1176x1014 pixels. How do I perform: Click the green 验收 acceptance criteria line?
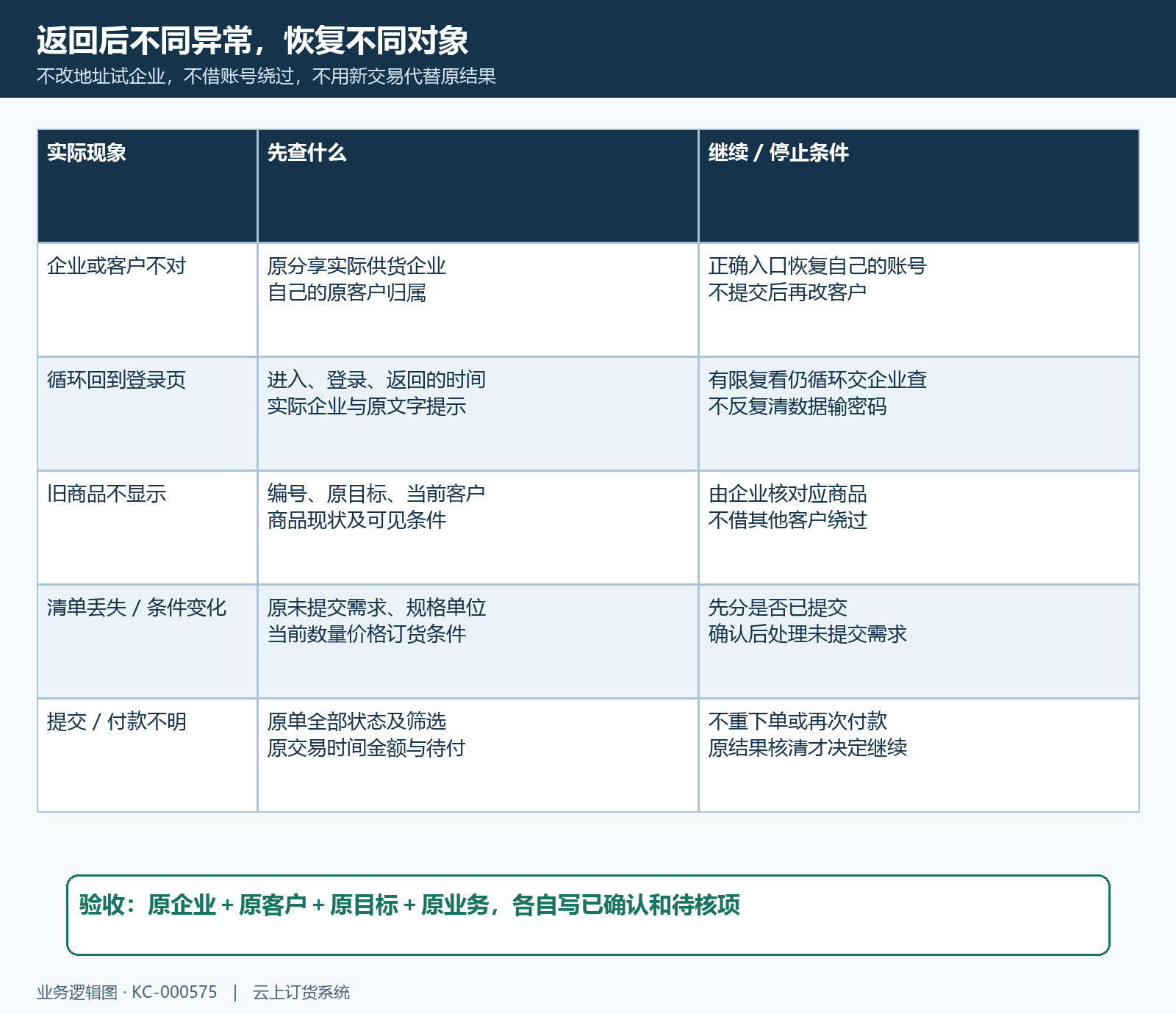[409, 905]
